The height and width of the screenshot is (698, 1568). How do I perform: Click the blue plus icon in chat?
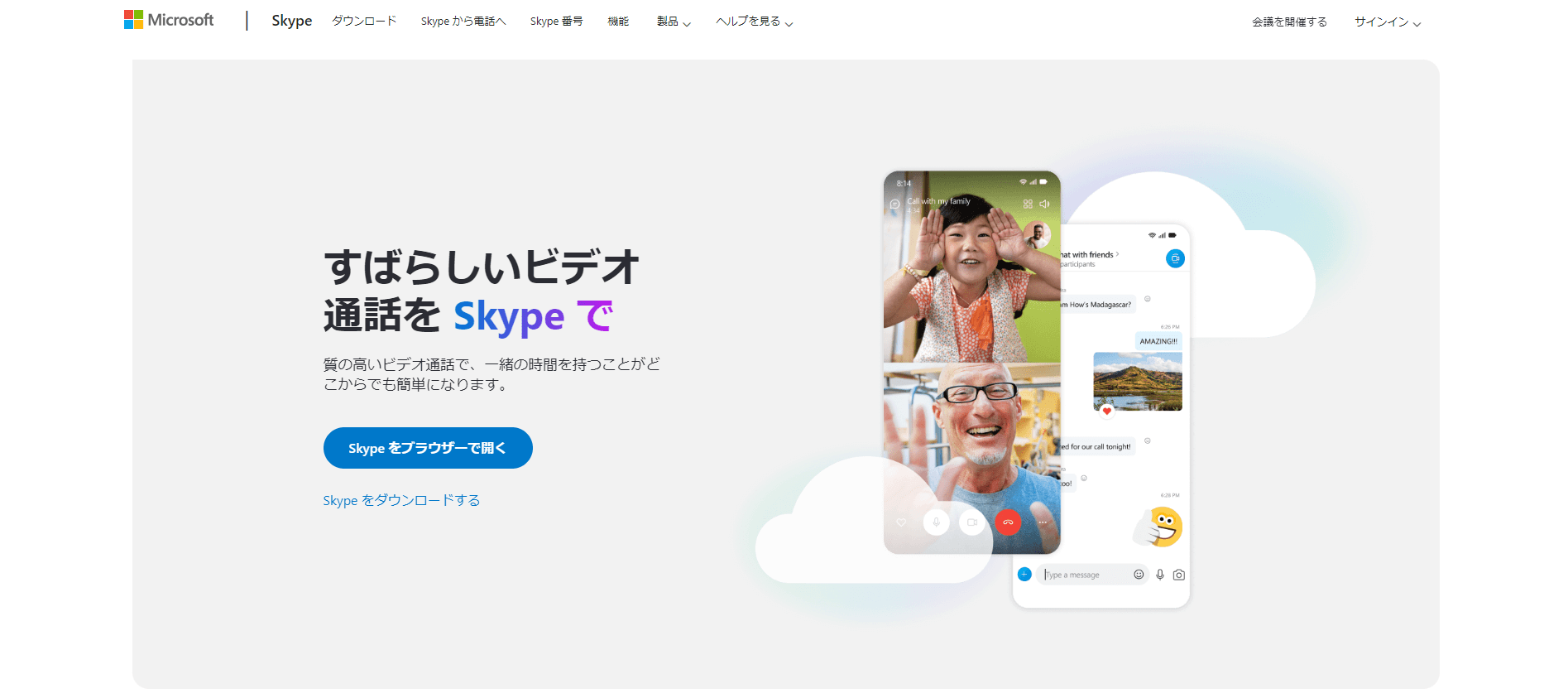click(x=1024, y=574)
